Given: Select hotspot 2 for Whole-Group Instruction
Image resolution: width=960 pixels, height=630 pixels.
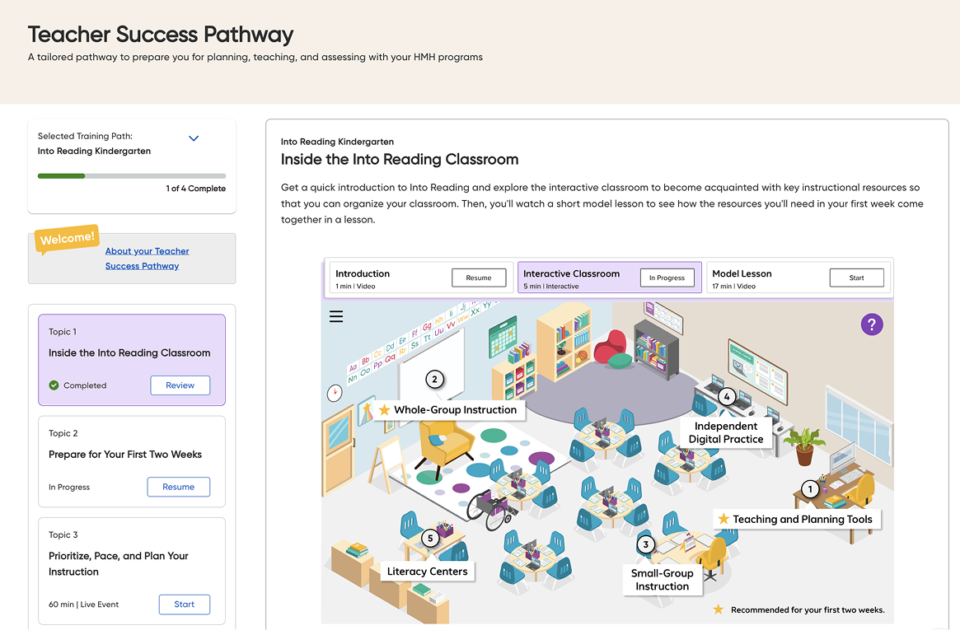Looking at the screenshot, I should pyautogui.click(x=434, y=379).
